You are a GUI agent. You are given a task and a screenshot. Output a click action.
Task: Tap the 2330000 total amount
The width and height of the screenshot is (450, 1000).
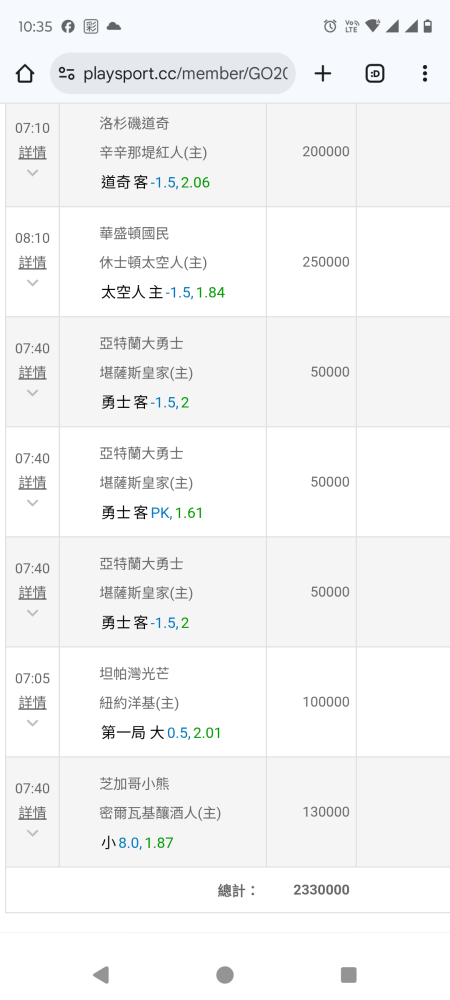[x=321, y=890]
